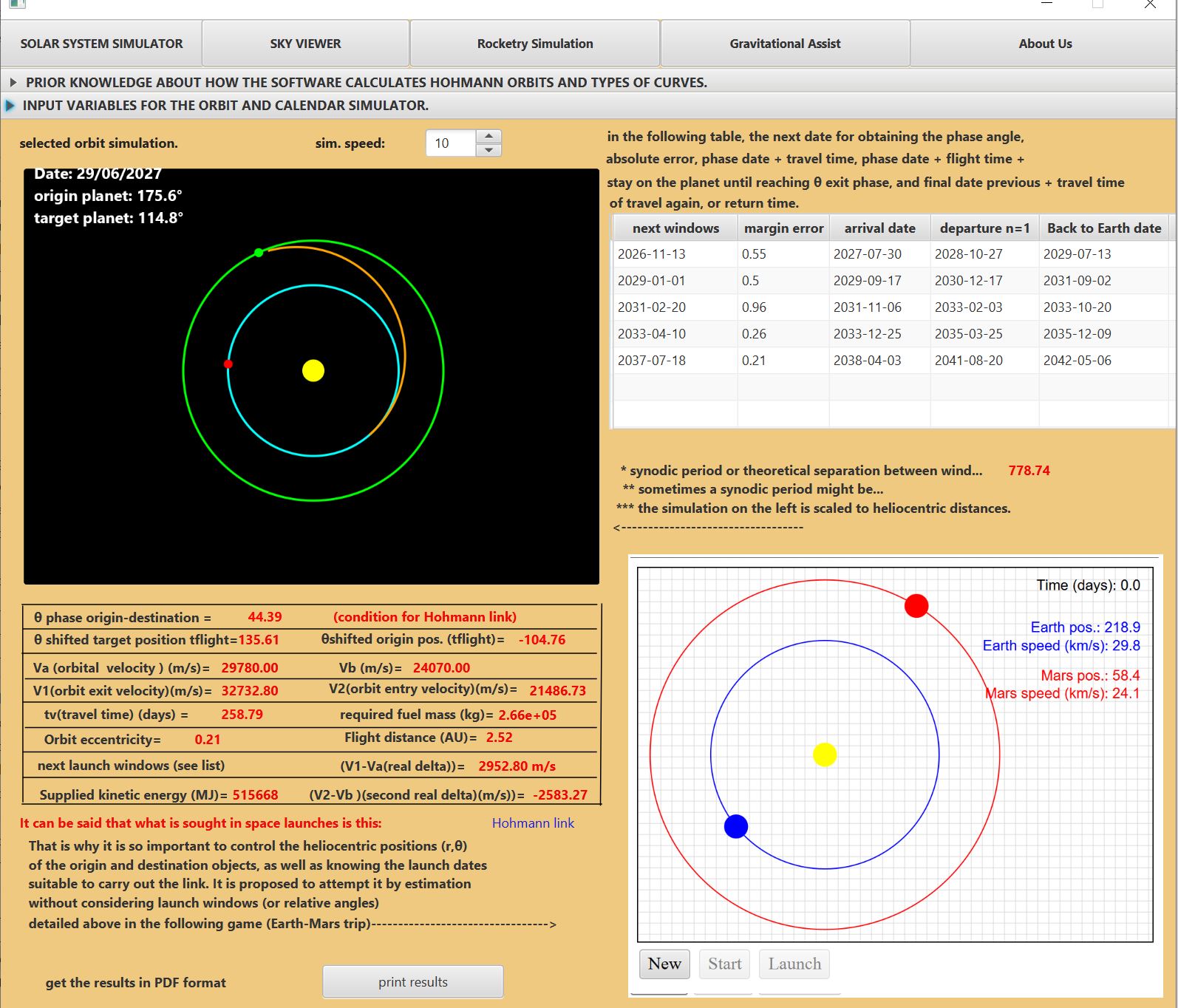Select the 2029-01-01 launch window row
This screenshot has height=1008, width=1178.
click(891, 281)
